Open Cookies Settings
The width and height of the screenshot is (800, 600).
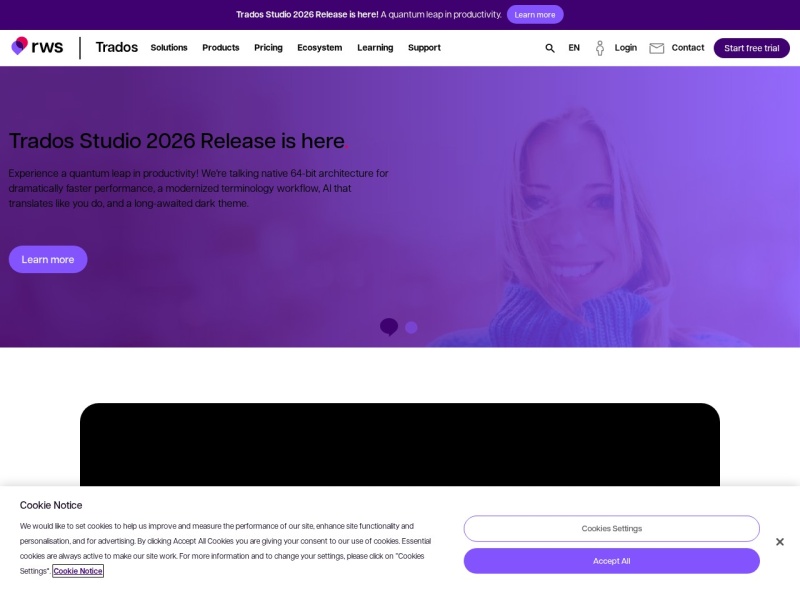pos(612,529)
